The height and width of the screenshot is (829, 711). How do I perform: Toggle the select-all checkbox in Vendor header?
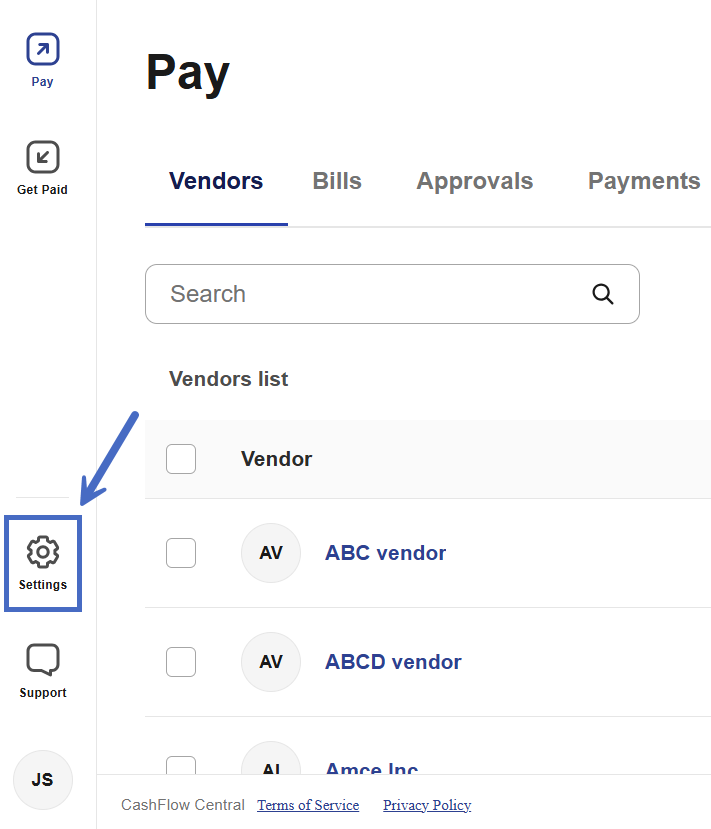pyautogui.click(x=181, y=459)
